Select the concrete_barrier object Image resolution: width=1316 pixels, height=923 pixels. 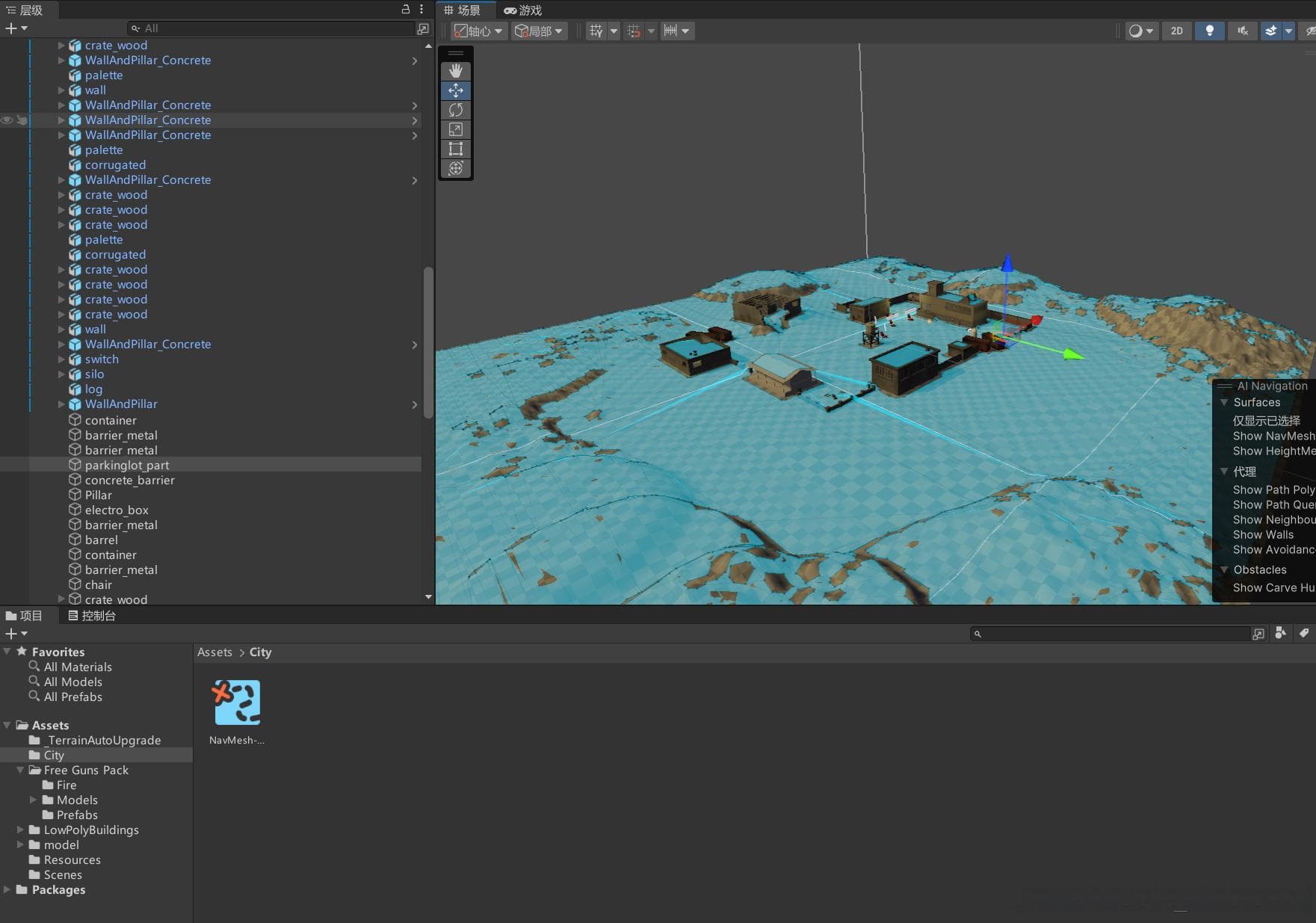(130, 481)
